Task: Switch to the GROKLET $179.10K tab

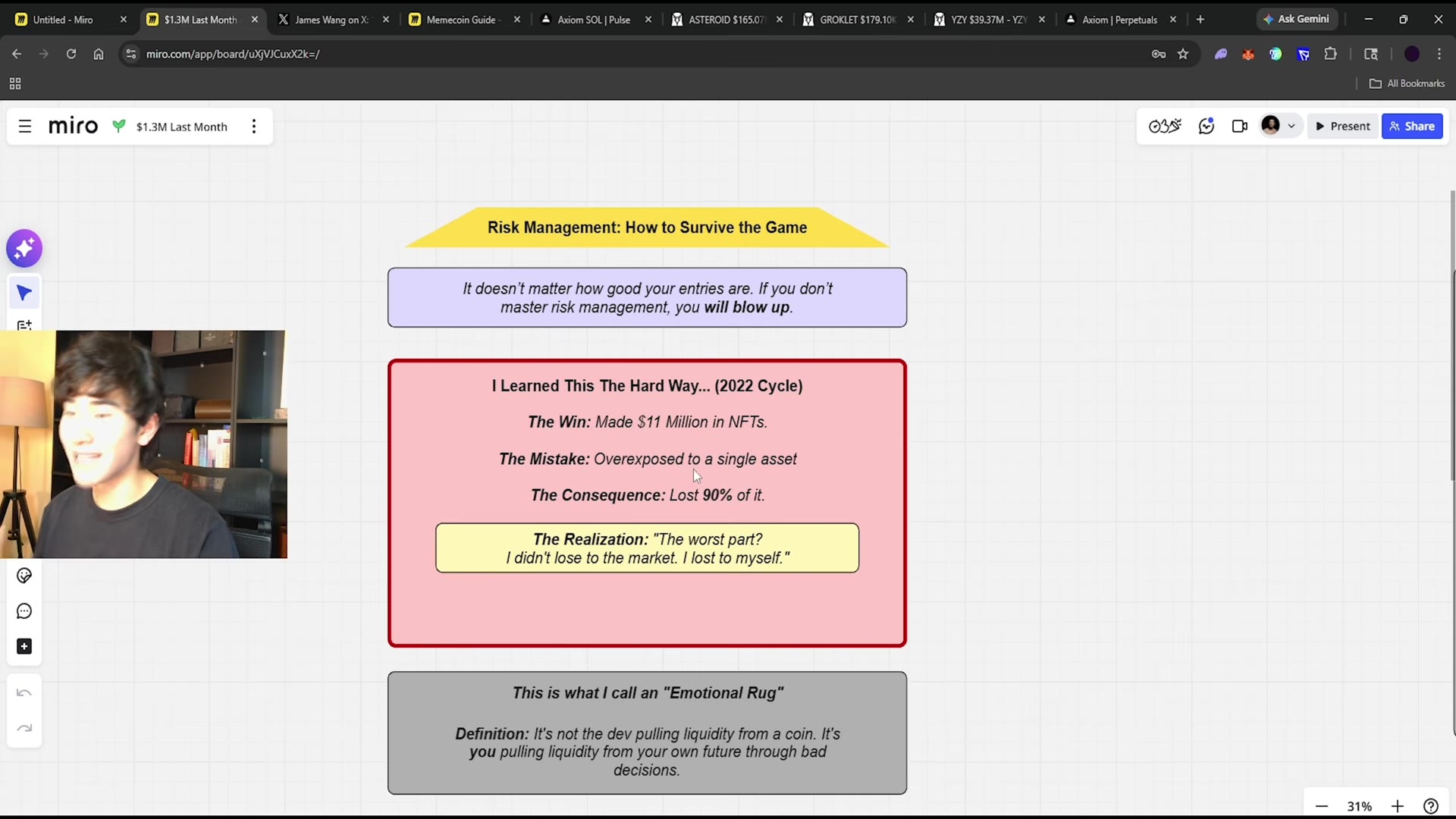Action: click(x=858, y=20)
